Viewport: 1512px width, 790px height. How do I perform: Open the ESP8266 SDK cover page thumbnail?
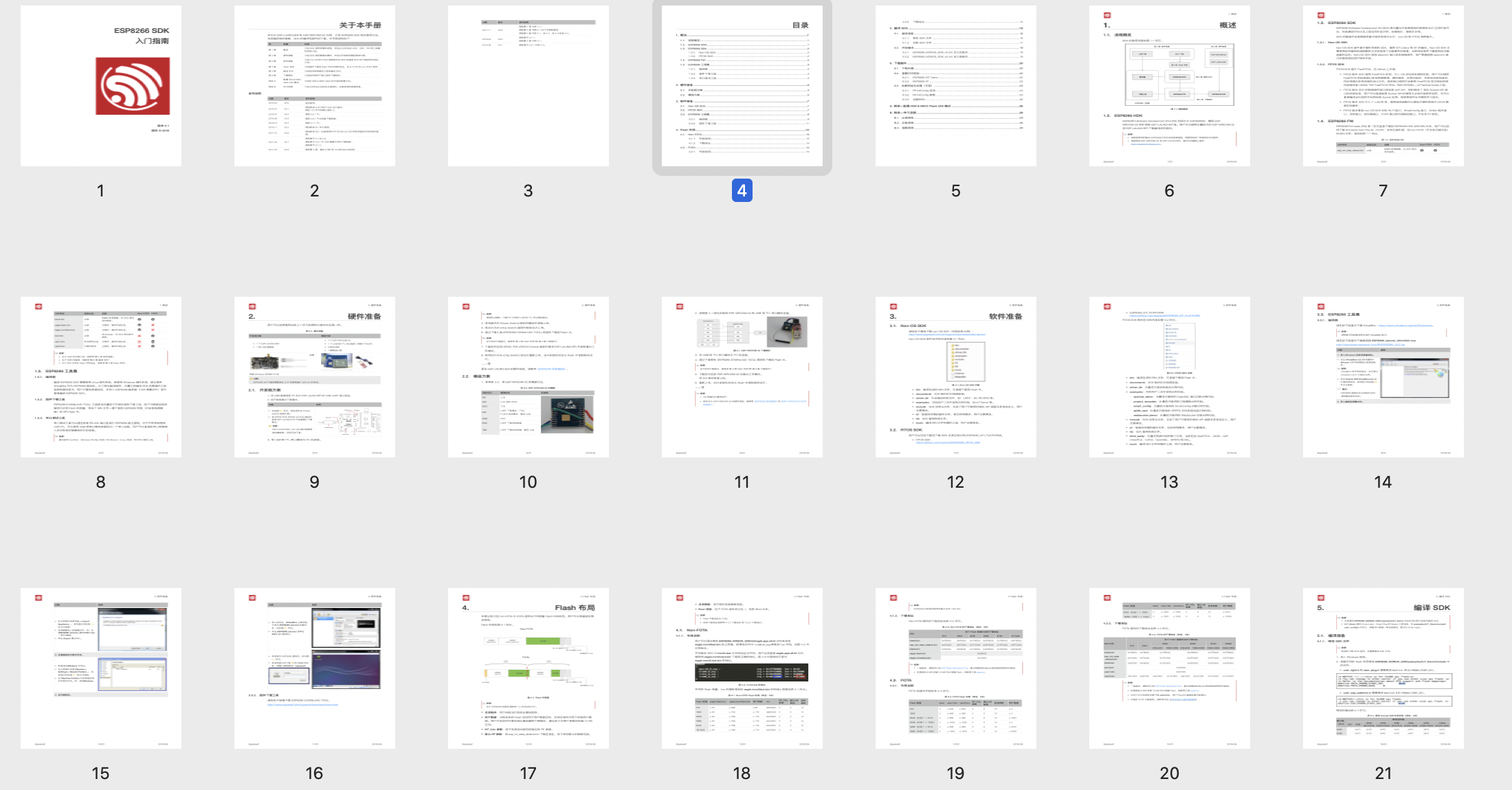[101, 86]
